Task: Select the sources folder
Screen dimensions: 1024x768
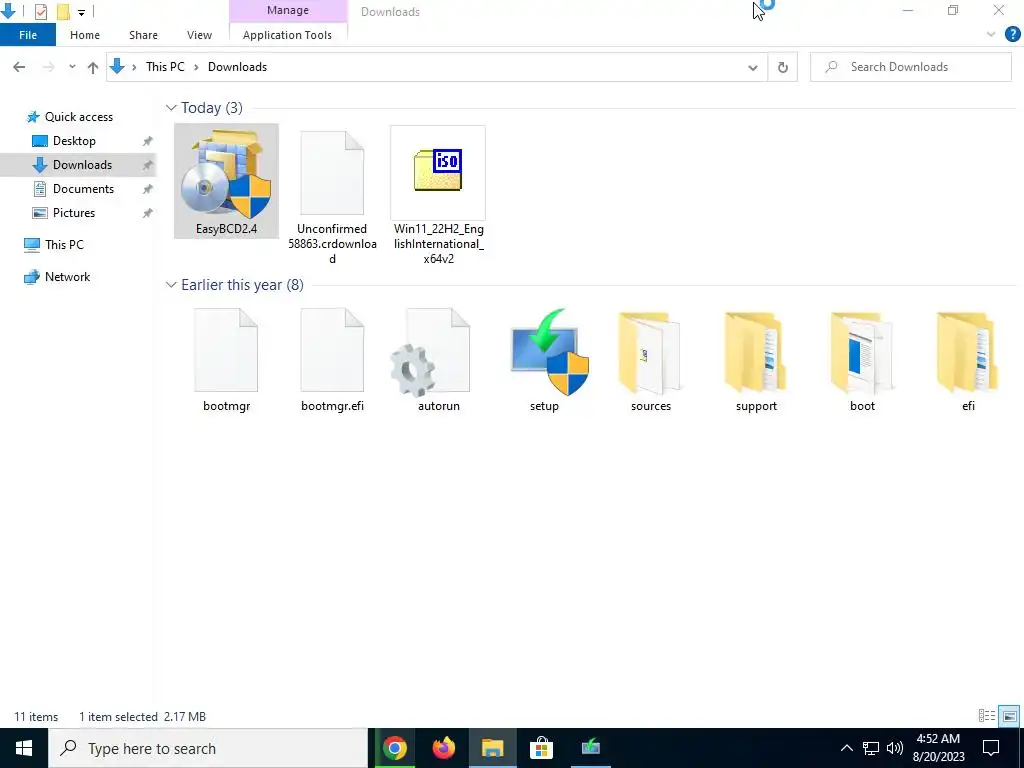Action: (x=650, y=353)
